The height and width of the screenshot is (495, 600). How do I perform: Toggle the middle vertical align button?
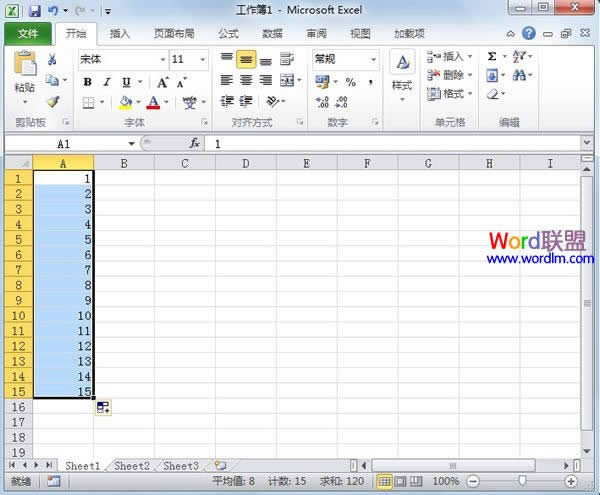pos(246,59)
